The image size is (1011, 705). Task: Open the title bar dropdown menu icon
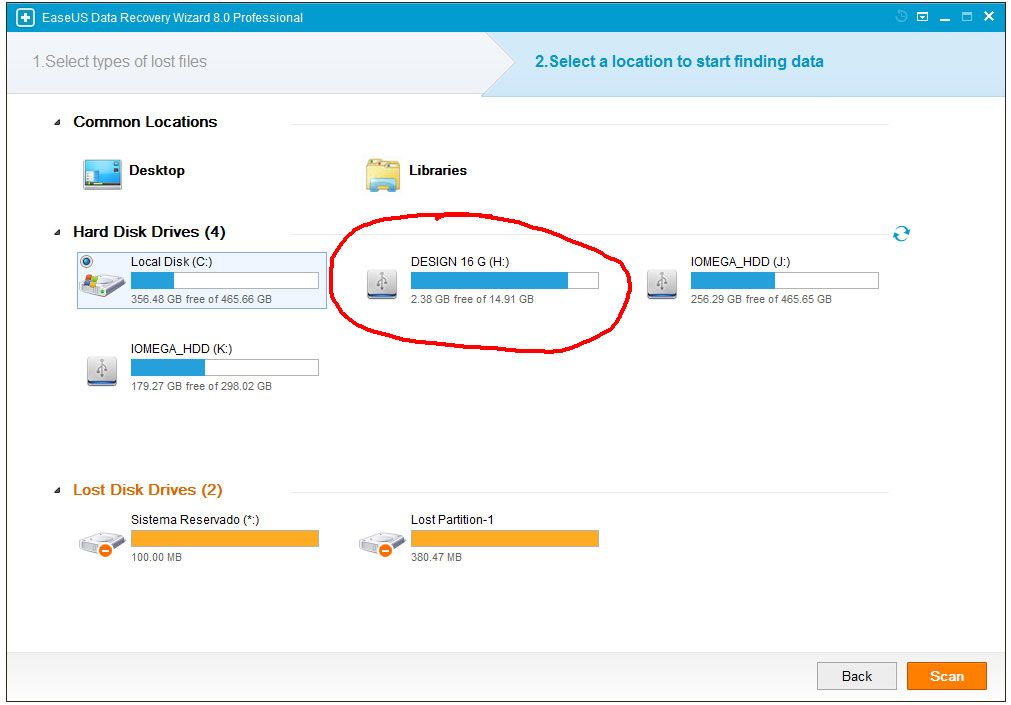[x=923, y=17]
